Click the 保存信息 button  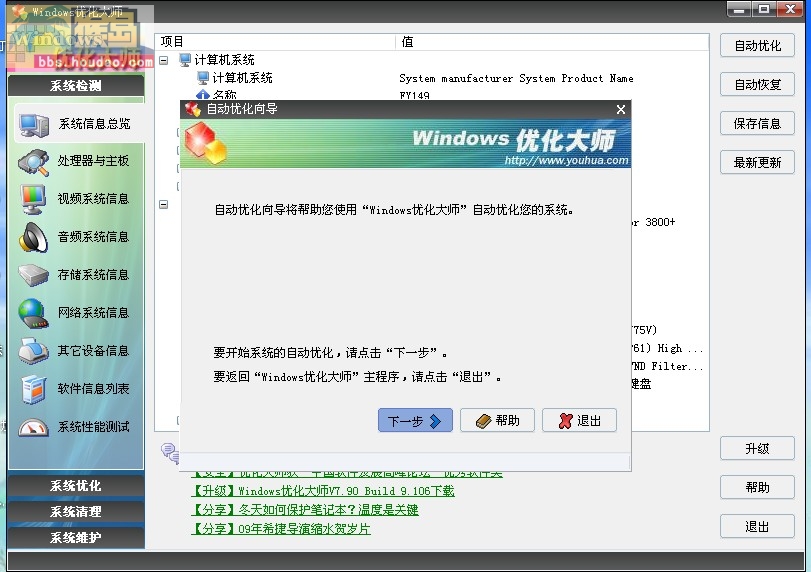pos(757,124)
